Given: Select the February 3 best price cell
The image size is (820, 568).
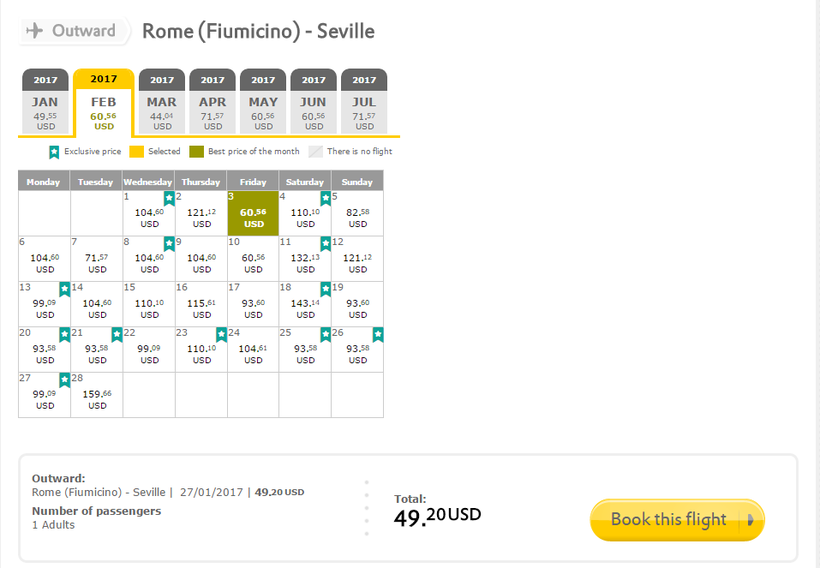Looking at the screenshot, I should tap(253, 213).
